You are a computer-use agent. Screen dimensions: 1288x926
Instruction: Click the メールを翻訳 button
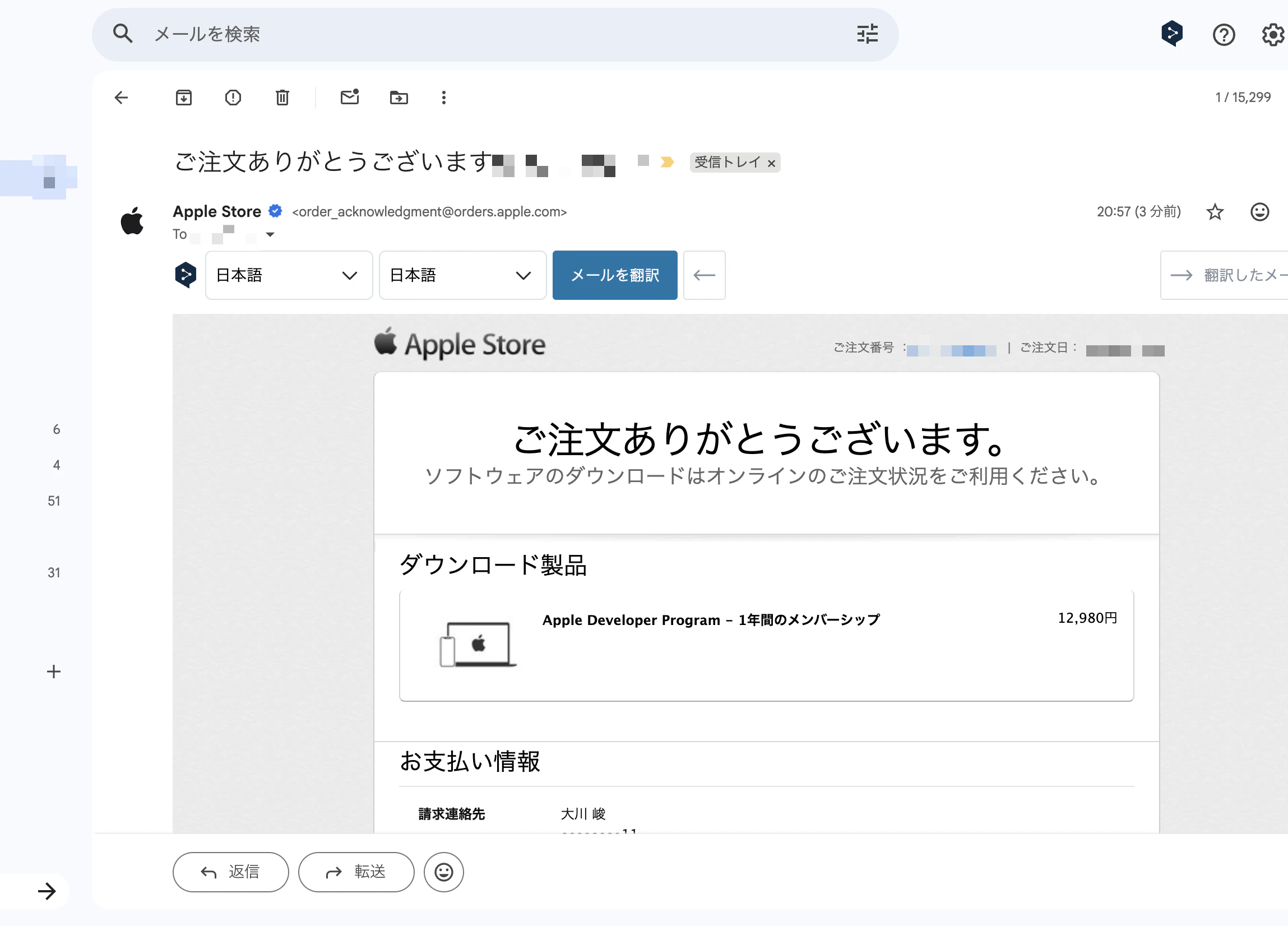(614, 275)
